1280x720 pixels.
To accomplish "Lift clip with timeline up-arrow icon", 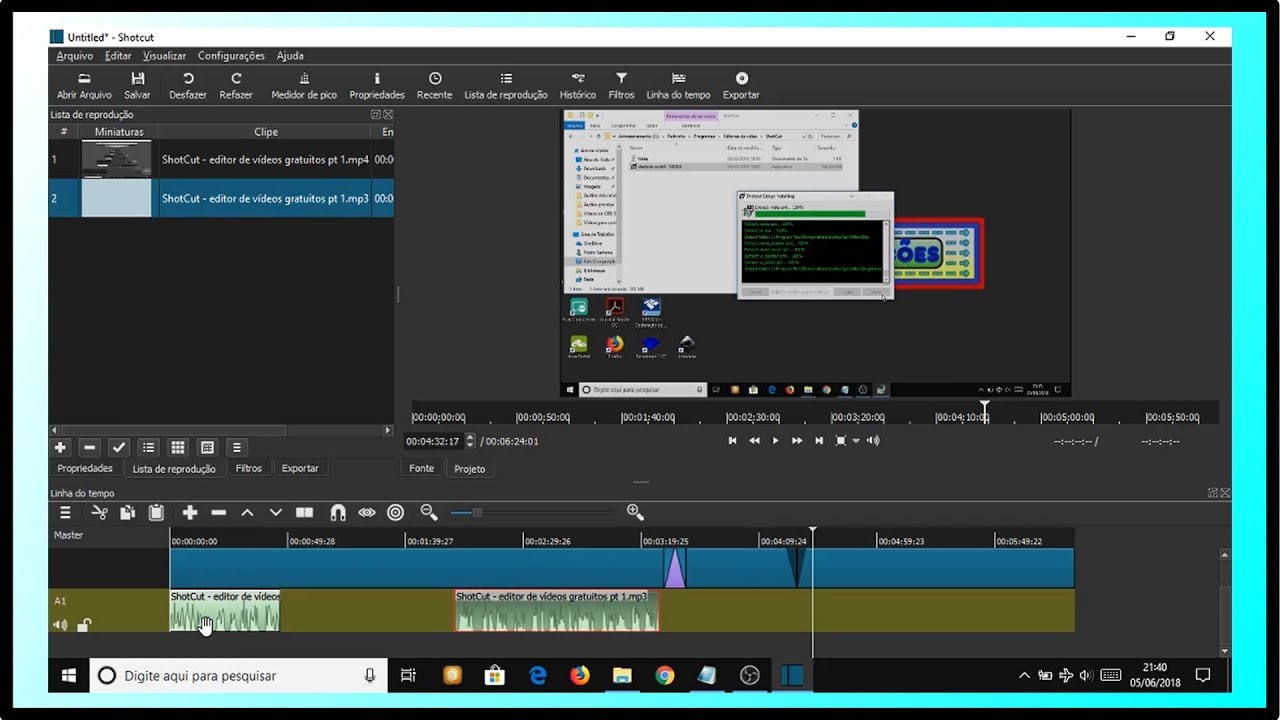I will tap(247, 512).
